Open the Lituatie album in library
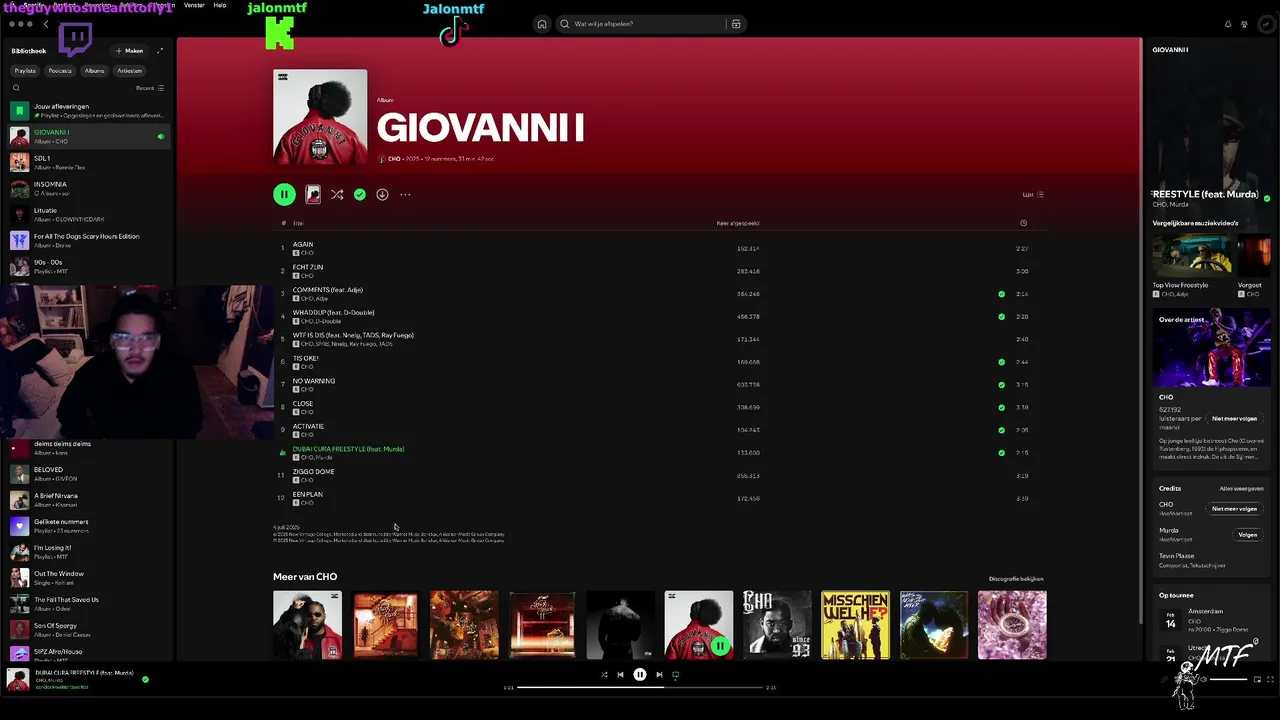Viewport: 1280px width, 720px height. (x=90, y=214)
